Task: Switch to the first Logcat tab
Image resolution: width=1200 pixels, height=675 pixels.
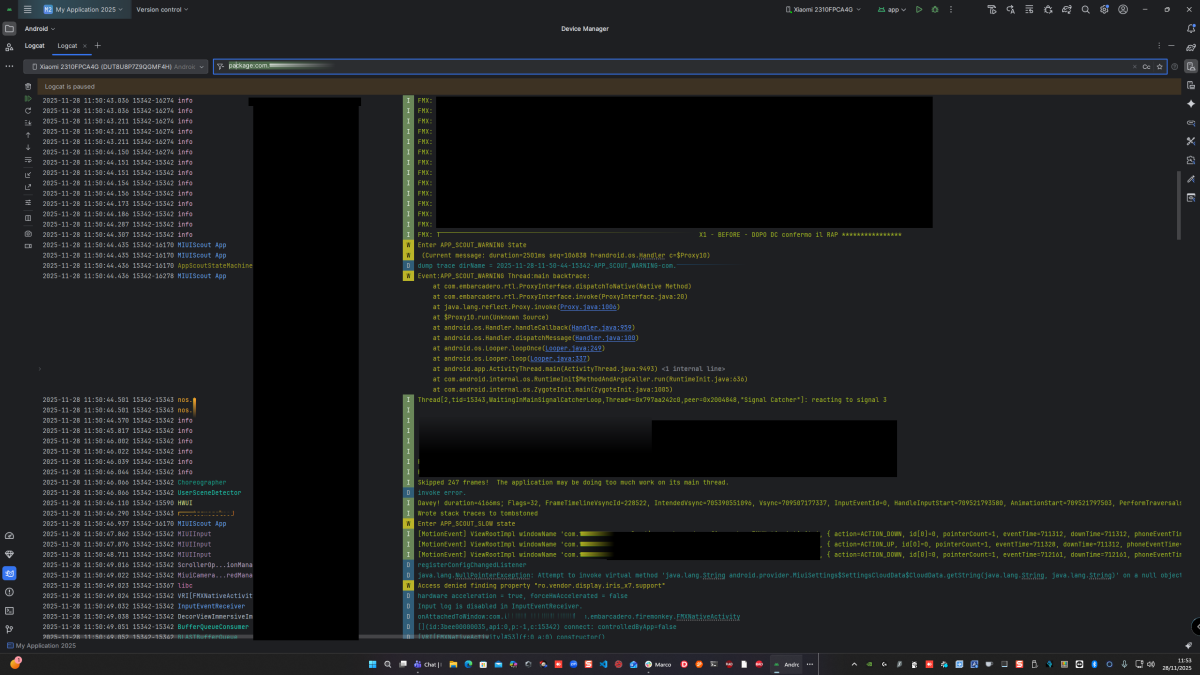Action: coord(34,46)
